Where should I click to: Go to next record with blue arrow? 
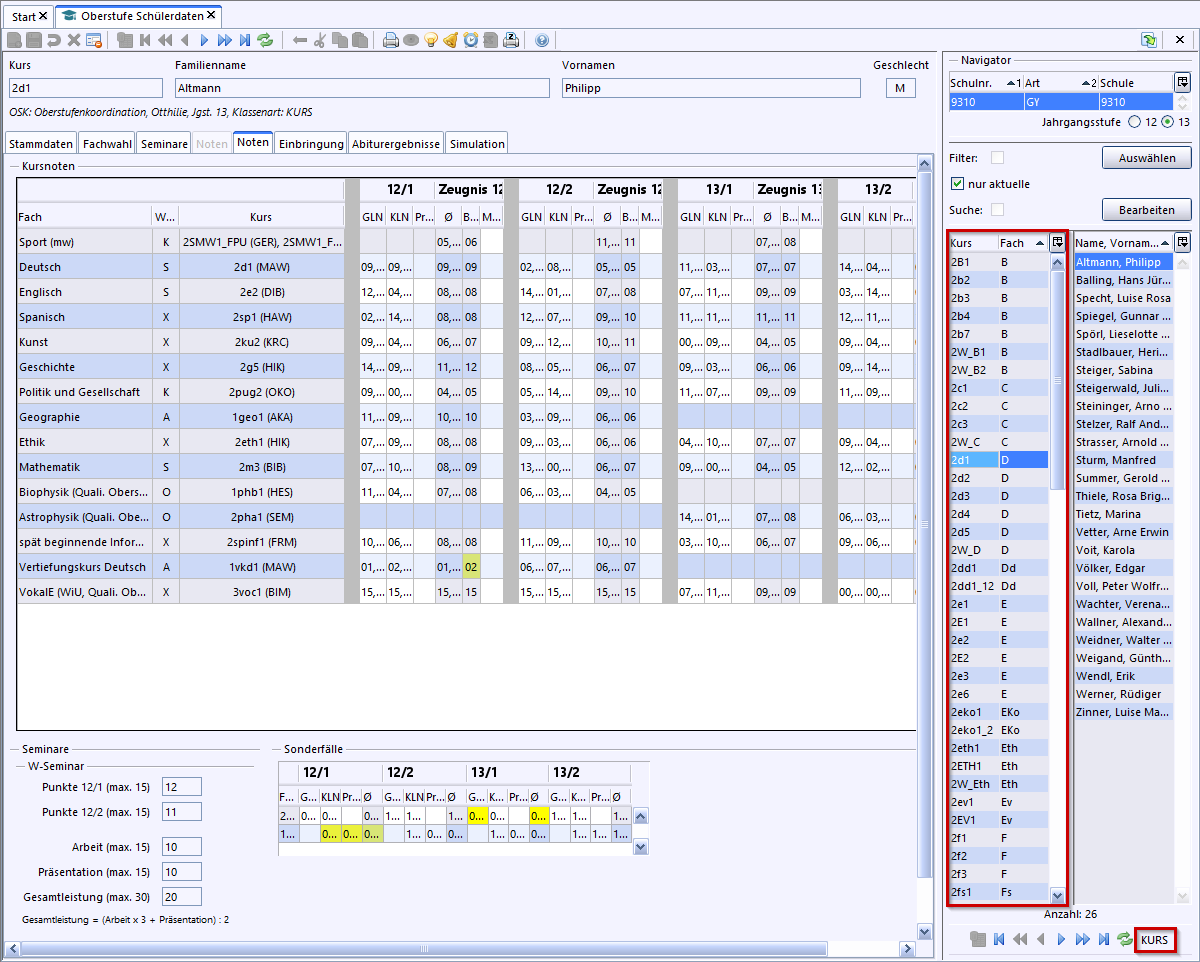click(204, 40)
